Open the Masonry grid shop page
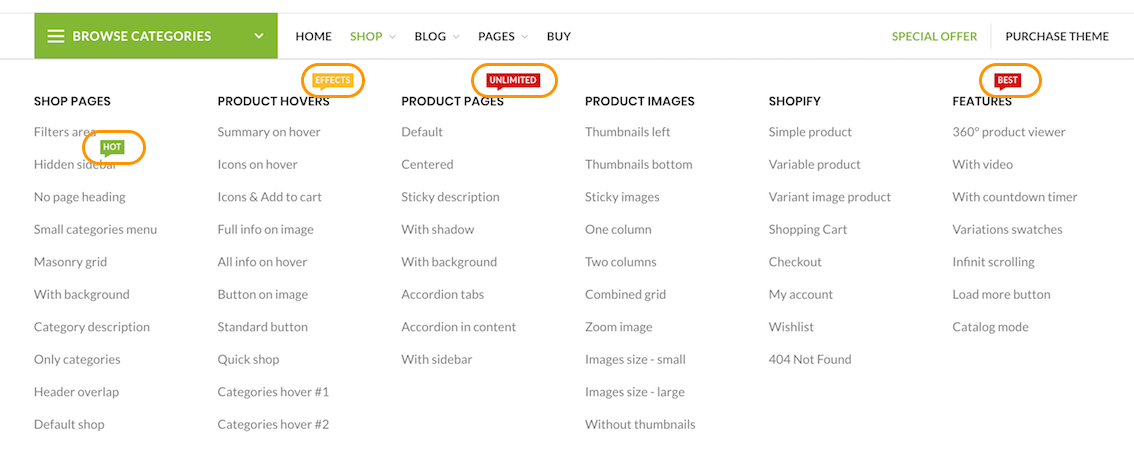 [x=70, y=262]
